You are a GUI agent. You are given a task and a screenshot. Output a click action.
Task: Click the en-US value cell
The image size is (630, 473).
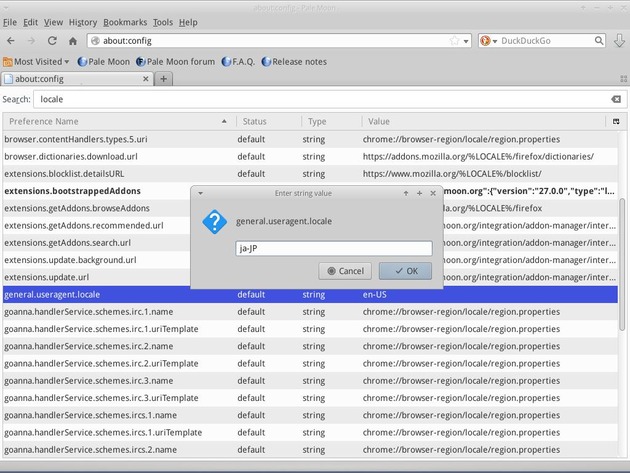[x=374, y=295]
